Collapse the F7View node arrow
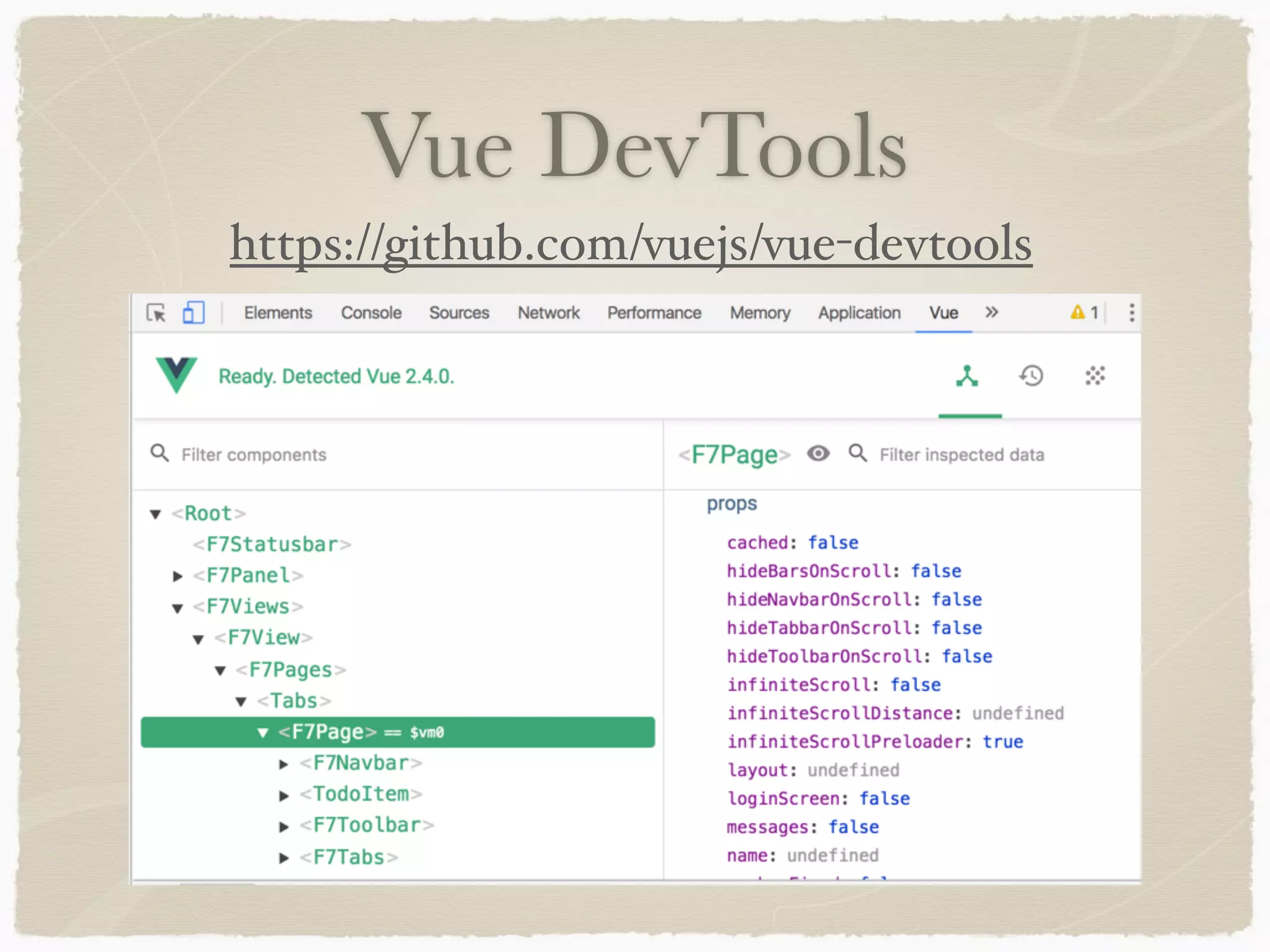This screenshot has height=952, width=1270. click(x=198, y=640)
